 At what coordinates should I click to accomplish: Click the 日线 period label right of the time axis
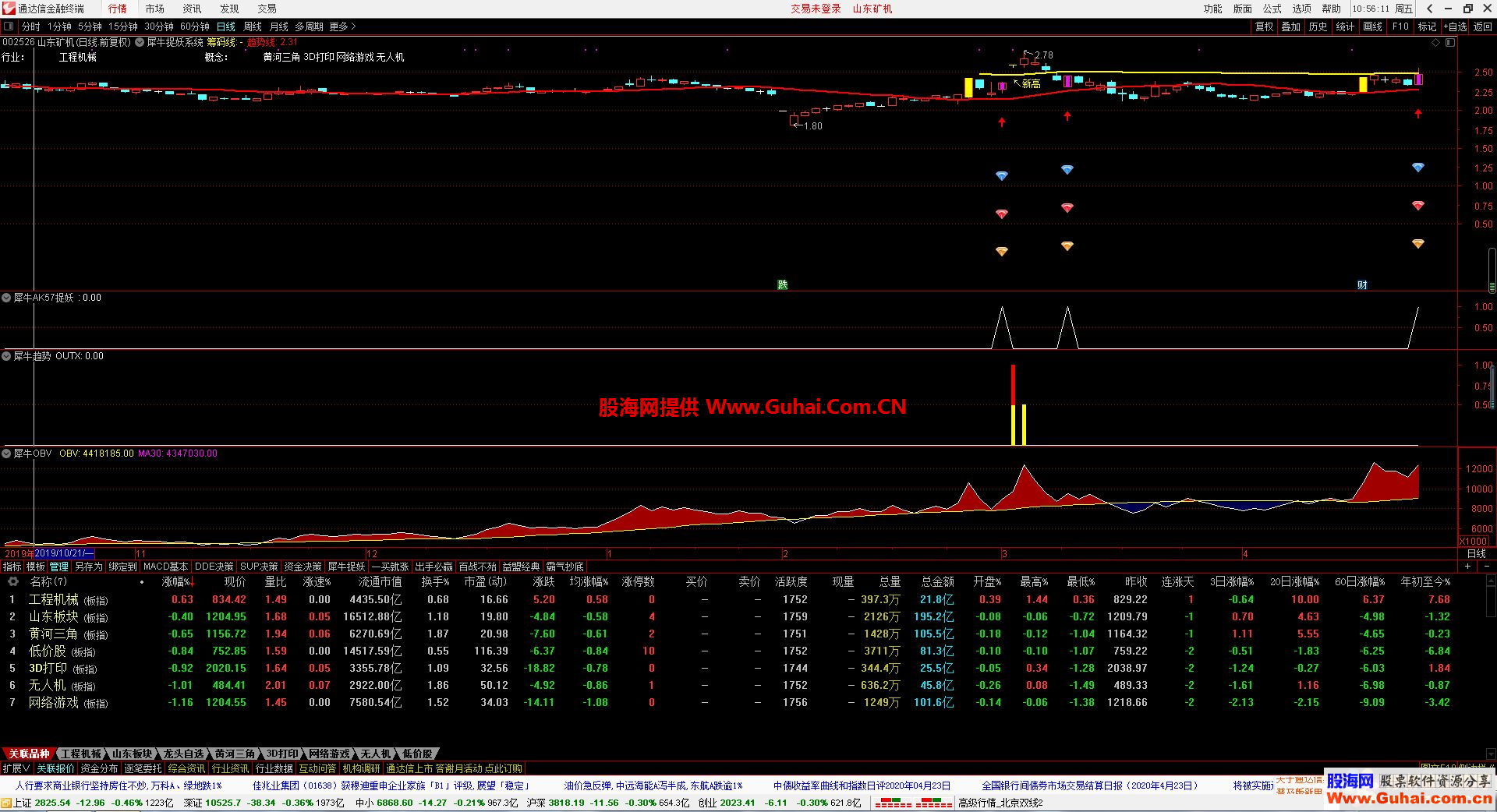tap(1477, 553)
